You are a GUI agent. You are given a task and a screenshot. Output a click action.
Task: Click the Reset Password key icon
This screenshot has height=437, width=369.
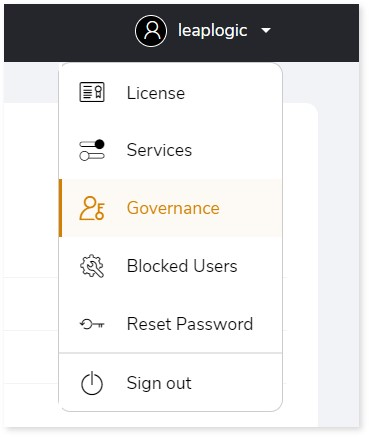pyautogui.click(x=92, y=324)
